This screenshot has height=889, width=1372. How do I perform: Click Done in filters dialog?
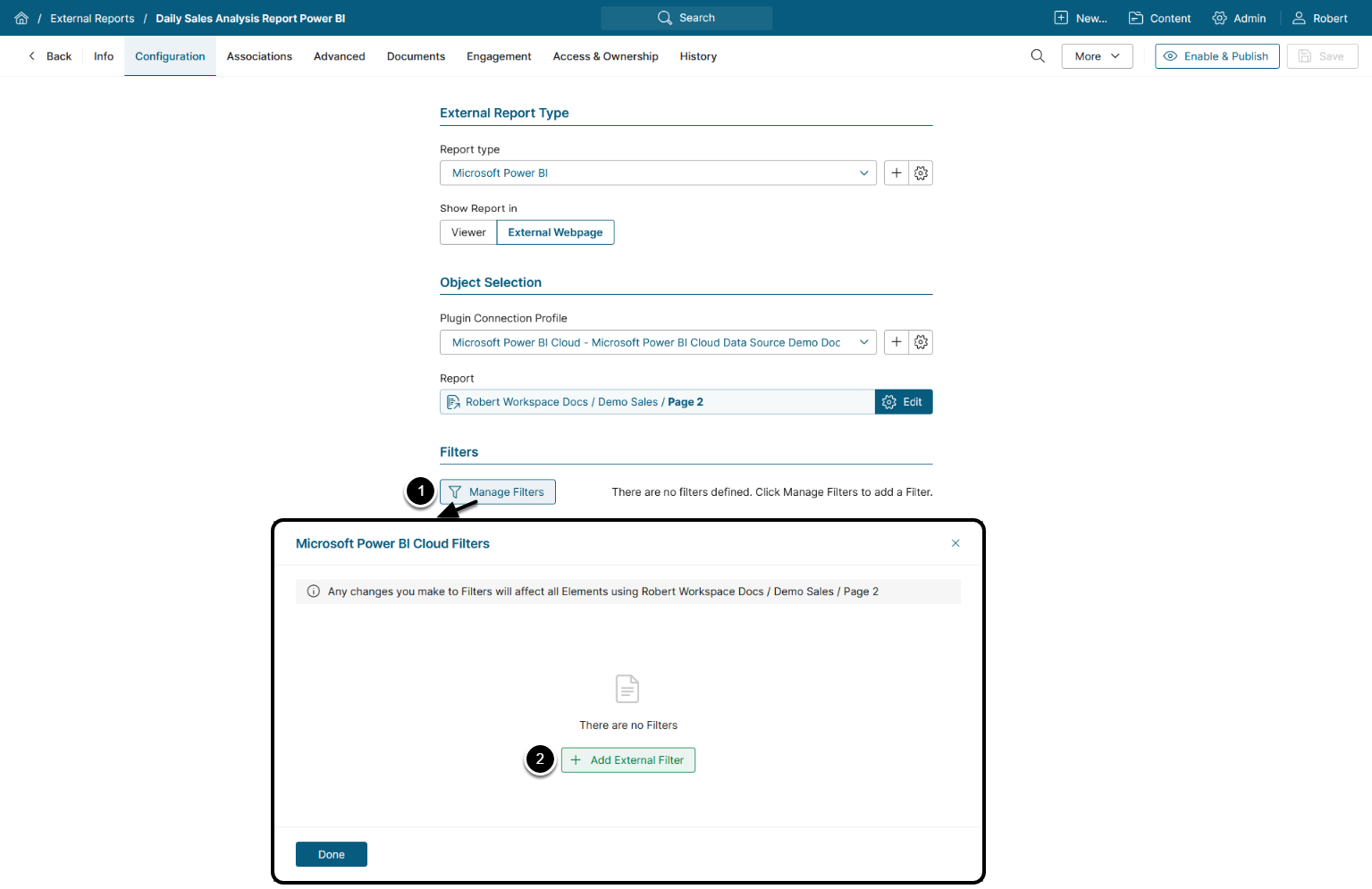point(332,854)
